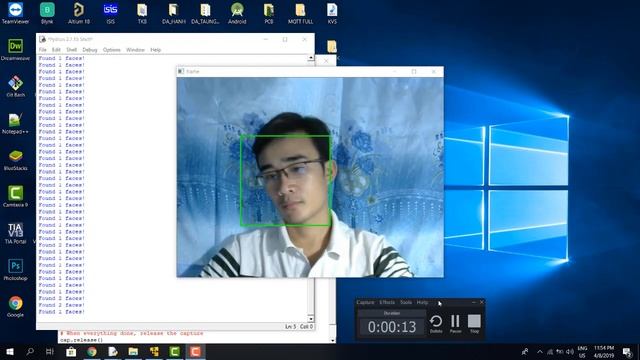Open Options menu in Python Shell

[x=111, y=50]
